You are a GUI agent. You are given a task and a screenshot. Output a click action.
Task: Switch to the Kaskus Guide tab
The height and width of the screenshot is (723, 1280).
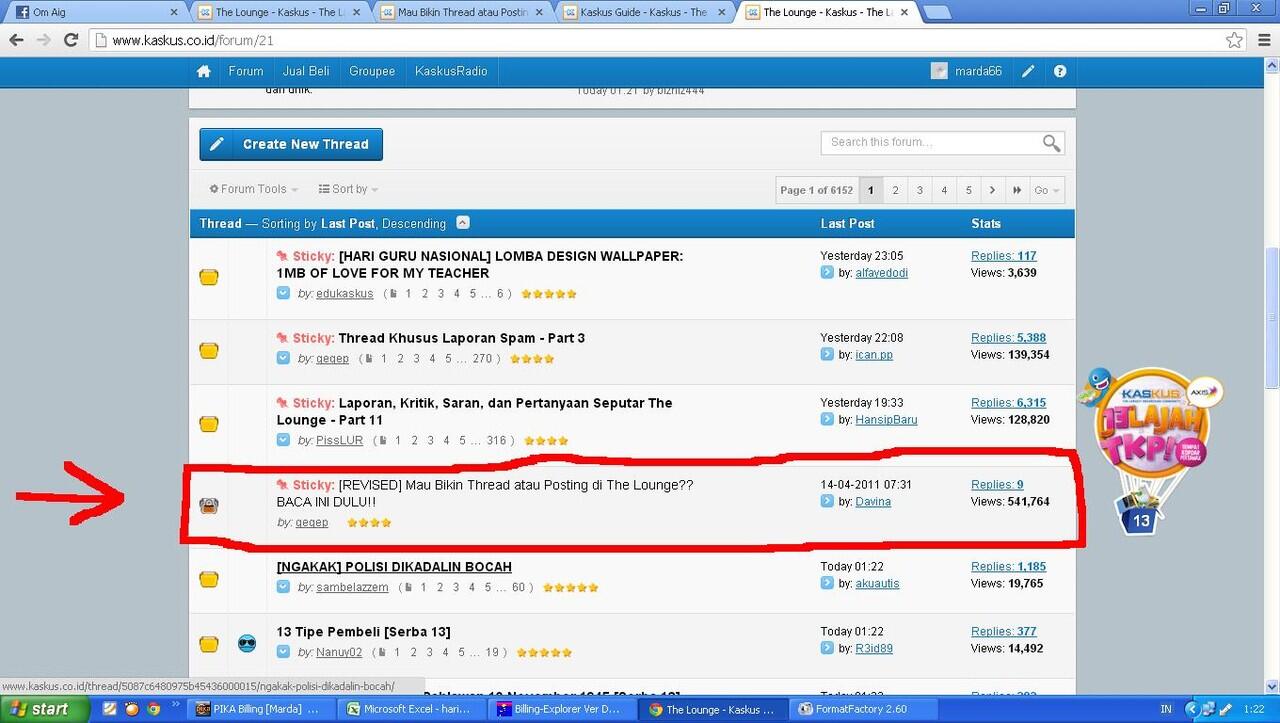click(647, 12)
